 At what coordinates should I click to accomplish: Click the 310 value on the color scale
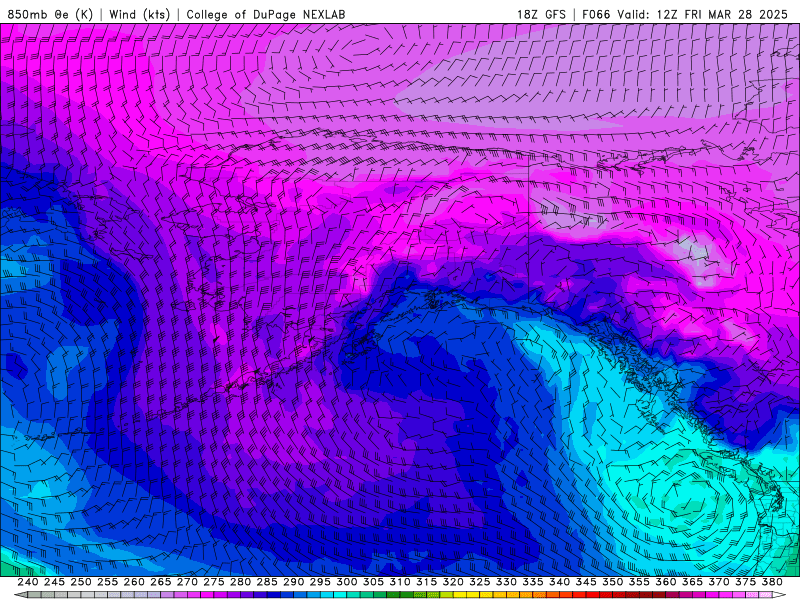point(400,582)
